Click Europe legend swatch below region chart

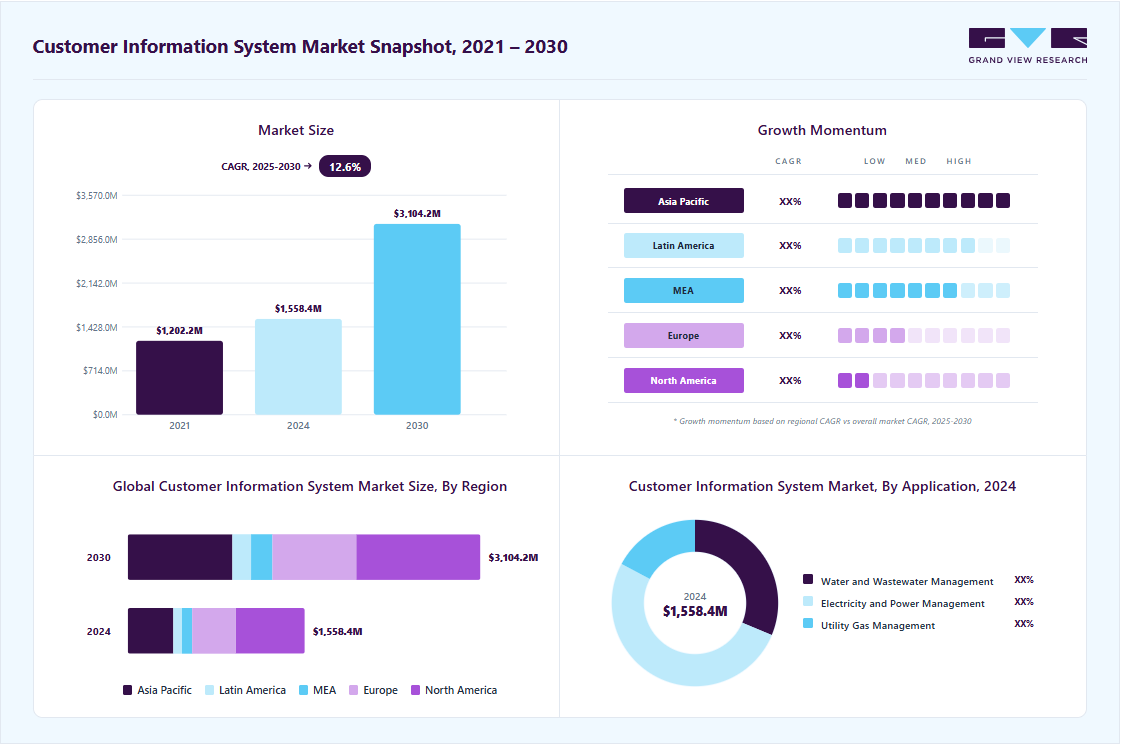353,690
